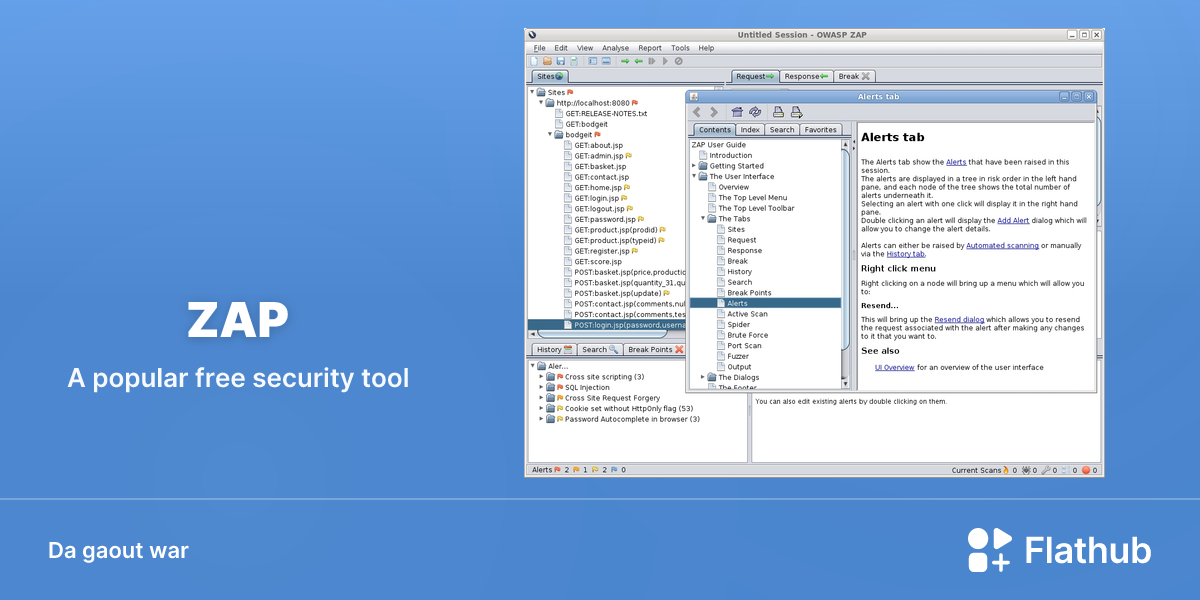Image resolution: width=1200 pixels, height=600 pixels.
Task: Expand The Dialogs help section
Action: tap(703, 377)
